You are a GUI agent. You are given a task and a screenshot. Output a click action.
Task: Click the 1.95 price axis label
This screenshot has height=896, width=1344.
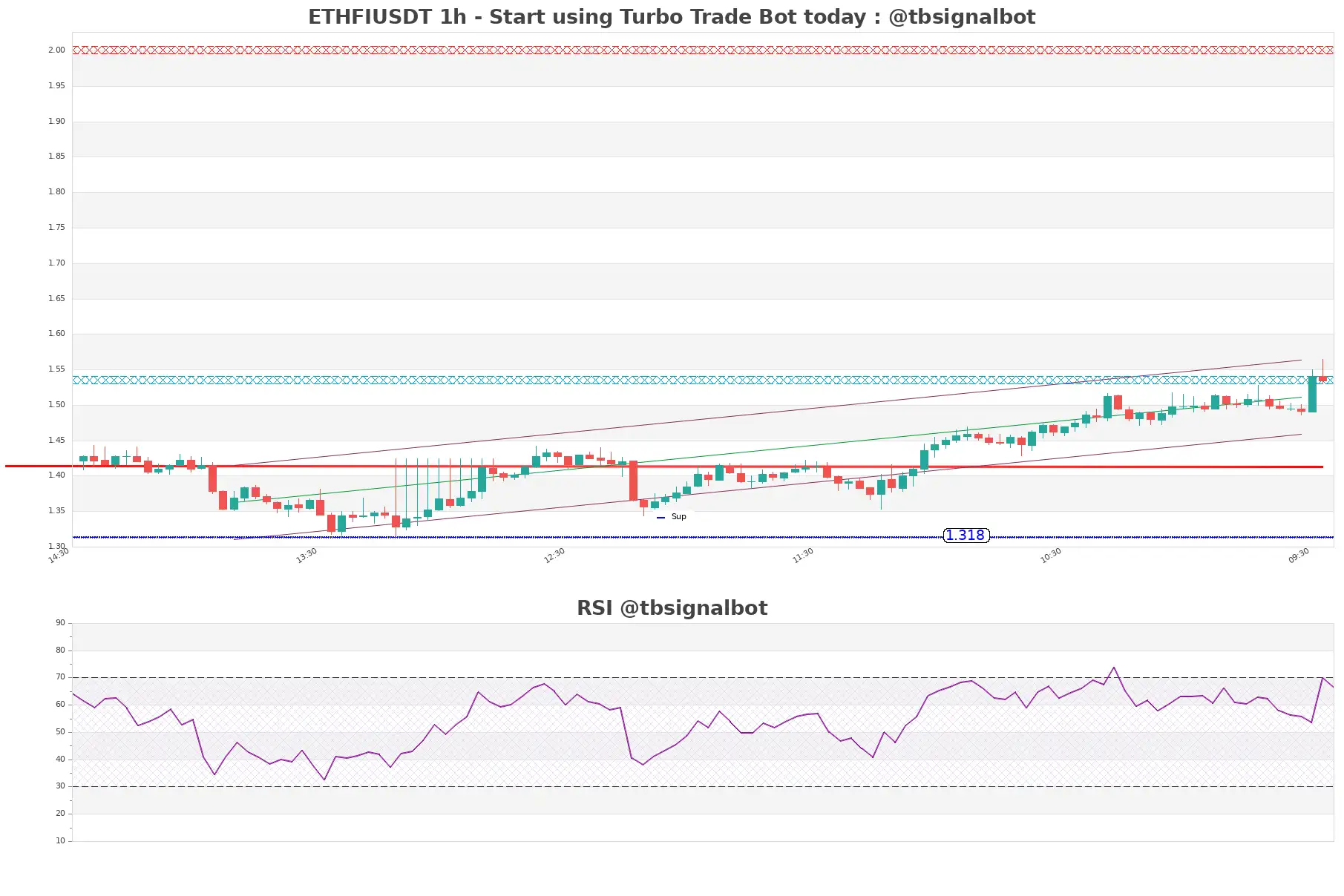click(x=56, y=86)
